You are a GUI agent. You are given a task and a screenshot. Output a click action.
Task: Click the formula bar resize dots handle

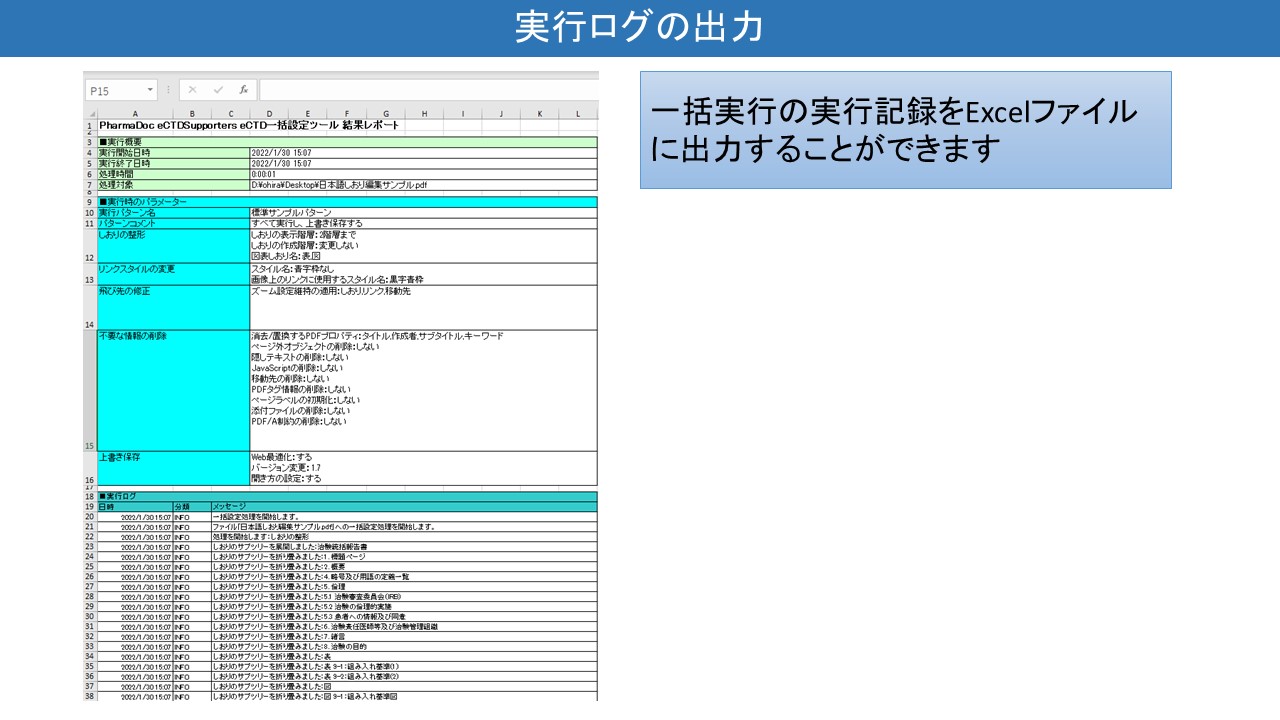click(168, 90)
